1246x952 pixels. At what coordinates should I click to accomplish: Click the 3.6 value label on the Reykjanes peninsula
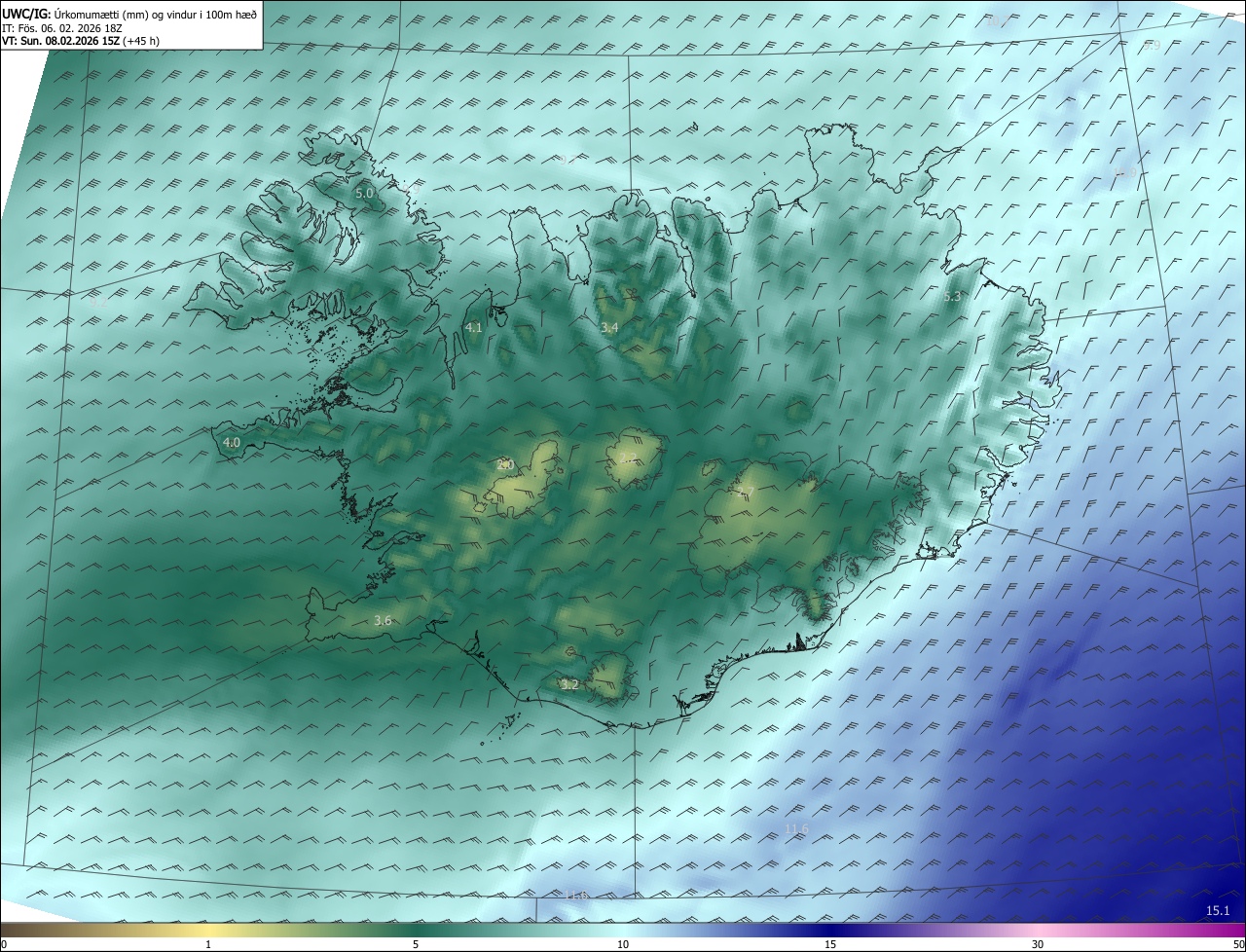[x=383, y=621]
